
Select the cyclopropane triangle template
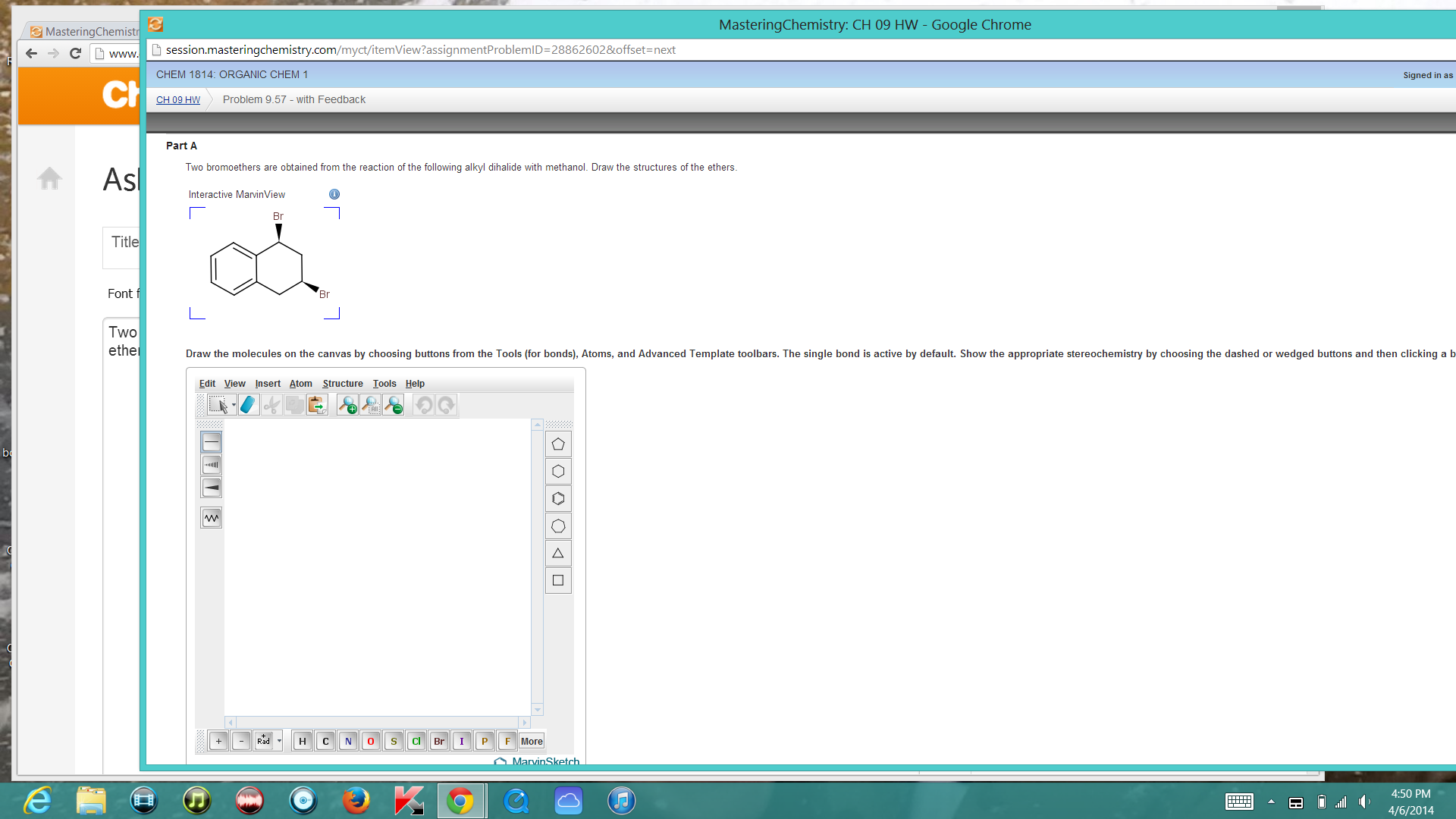click(x=558, y=554)
